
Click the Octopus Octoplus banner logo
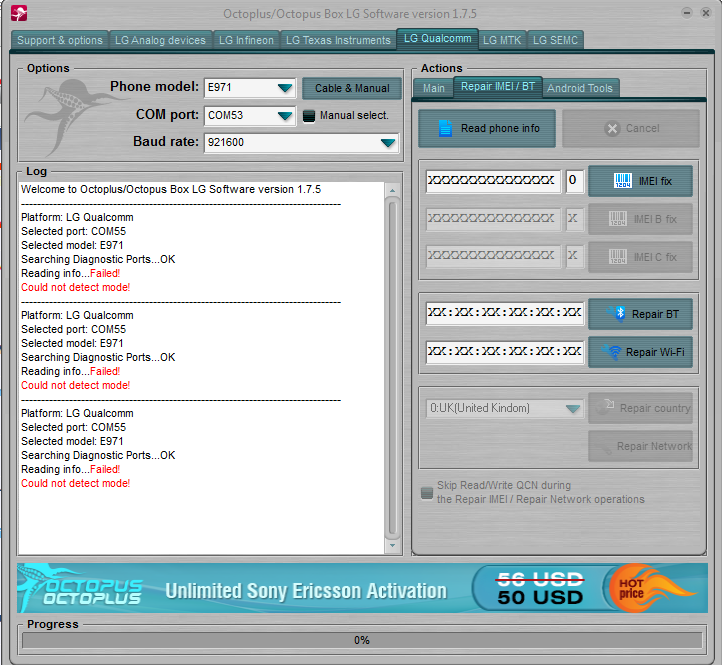click(x=83, y=589)
